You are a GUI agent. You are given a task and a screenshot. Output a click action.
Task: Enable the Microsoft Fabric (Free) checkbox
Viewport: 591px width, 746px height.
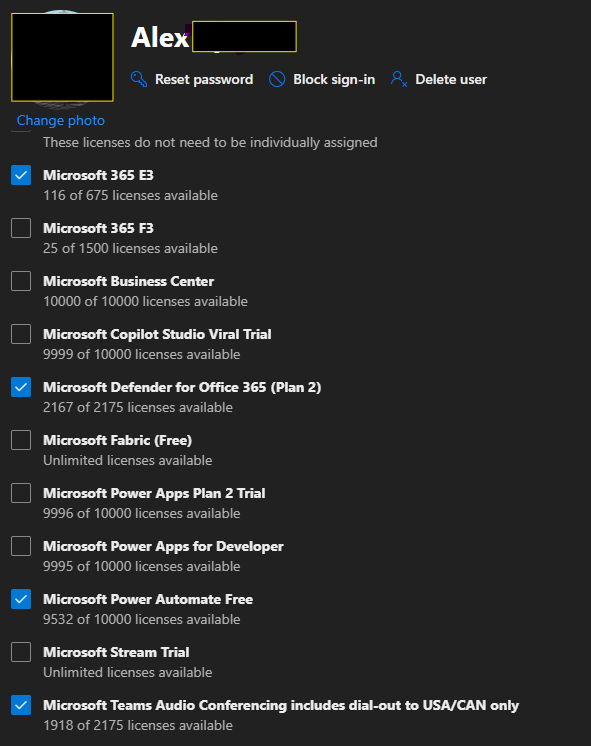21,440
